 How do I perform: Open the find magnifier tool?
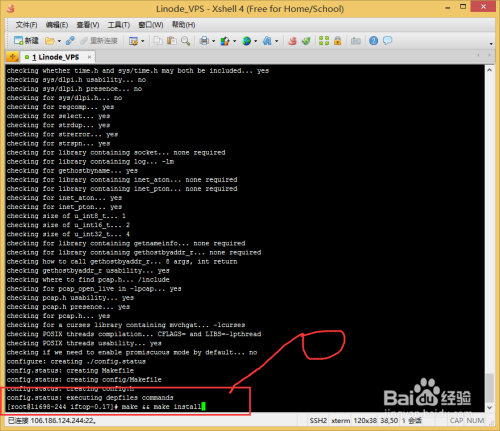click(185, 41)
